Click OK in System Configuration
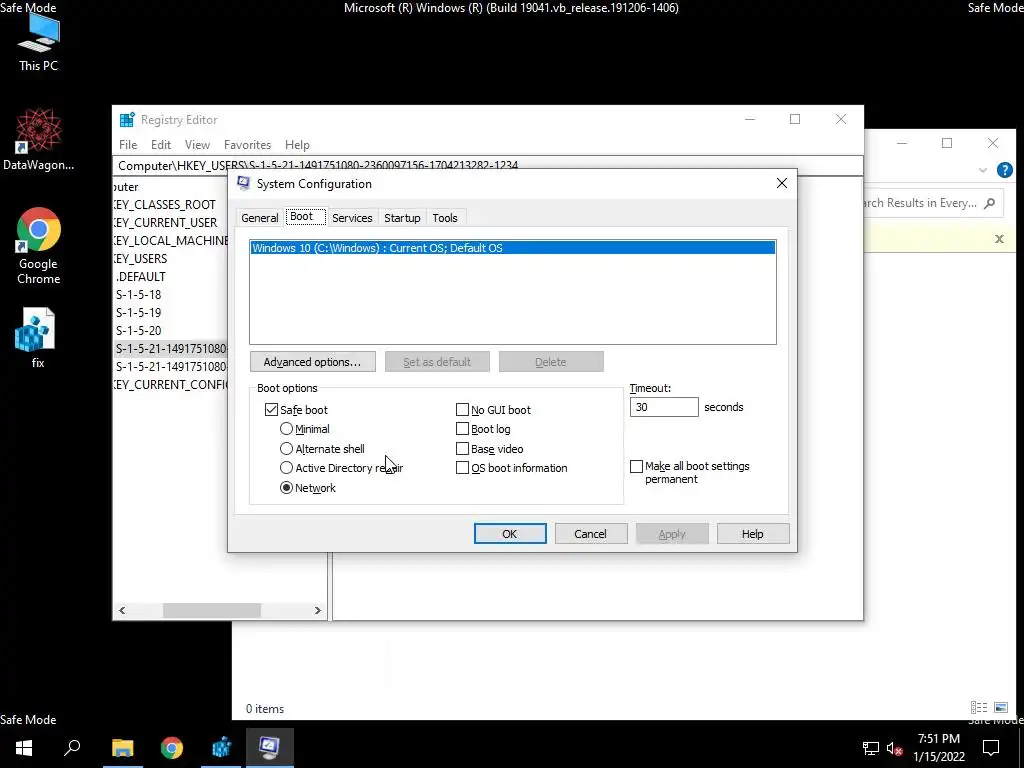Viewport: 1024px width, 768px height. coord(510,534)
